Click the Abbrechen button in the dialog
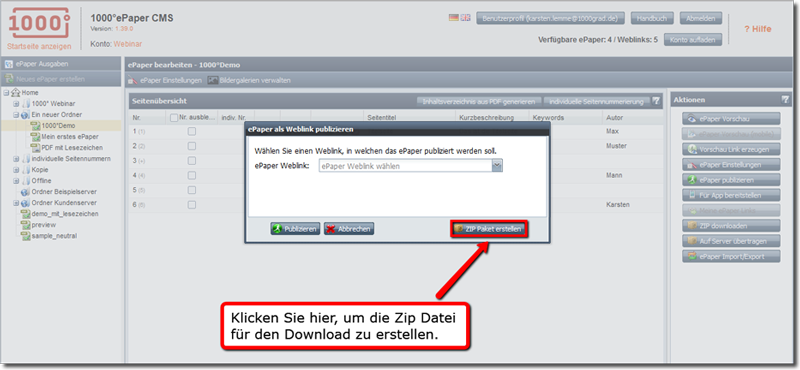The height and width of the screenshot is (370, 800). coord(349,229)
